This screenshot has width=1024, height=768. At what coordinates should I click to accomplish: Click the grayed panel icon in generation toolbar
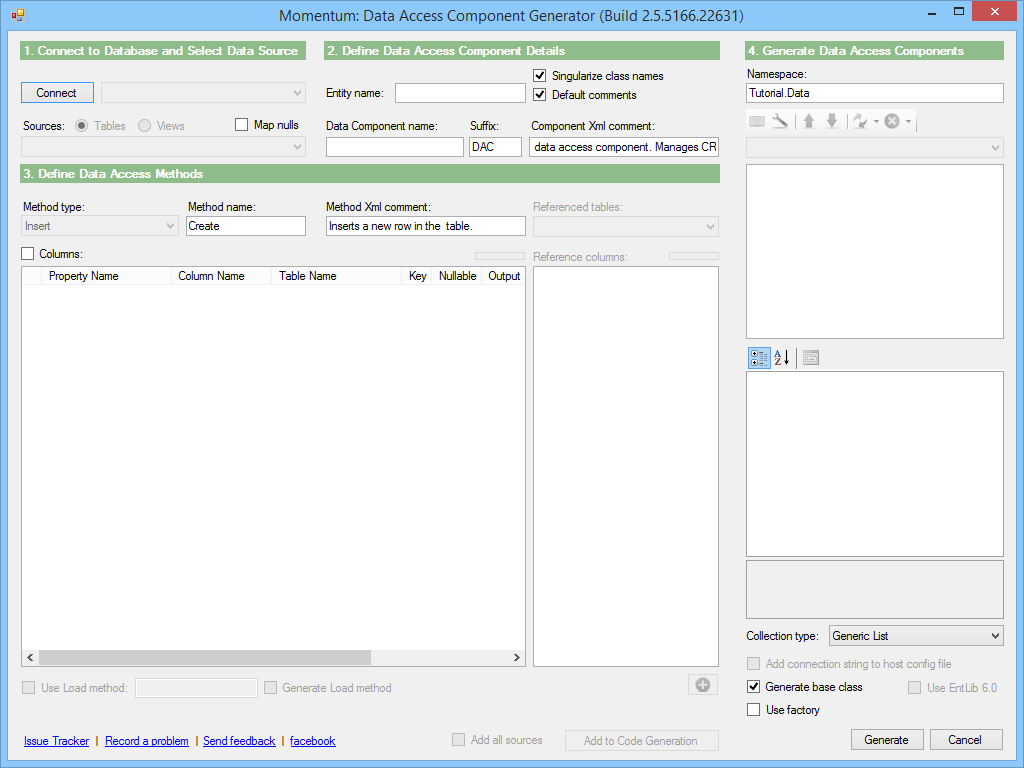click(757, 121)
